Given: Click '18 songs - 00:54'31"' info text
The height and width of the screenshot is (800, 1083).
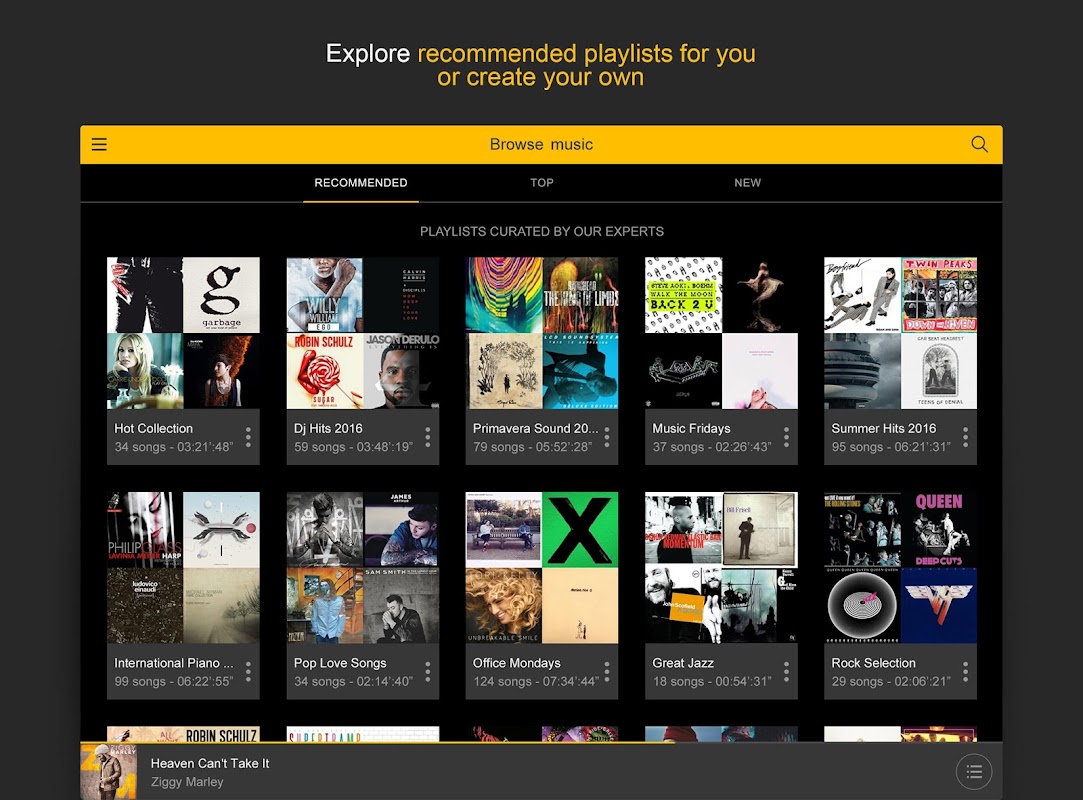Looking at the screenshot, I should coord(711,681).
